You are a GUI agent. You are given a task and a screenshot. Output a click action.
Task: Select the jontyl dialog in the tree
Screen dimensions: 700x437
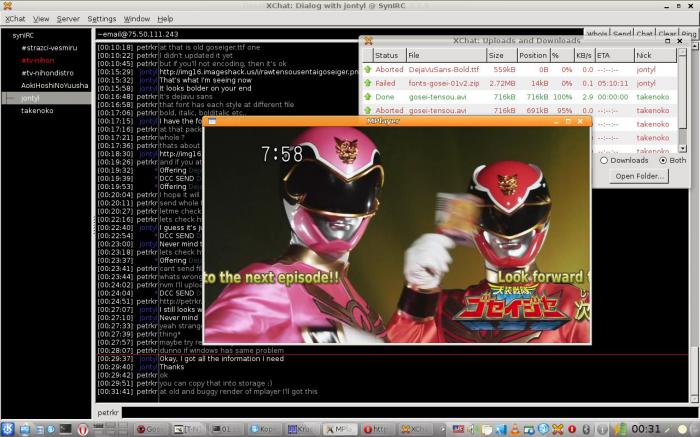[30, 98]
